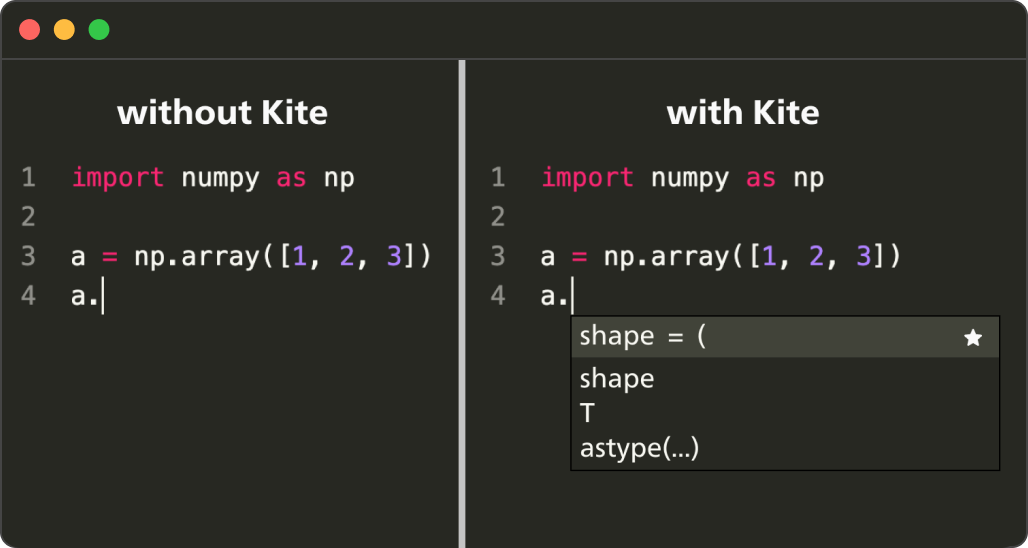The width and height of the screenshot is (1028, 548).
Task: Click line number 2 in the with Kite pane
Action: (497, 217)
